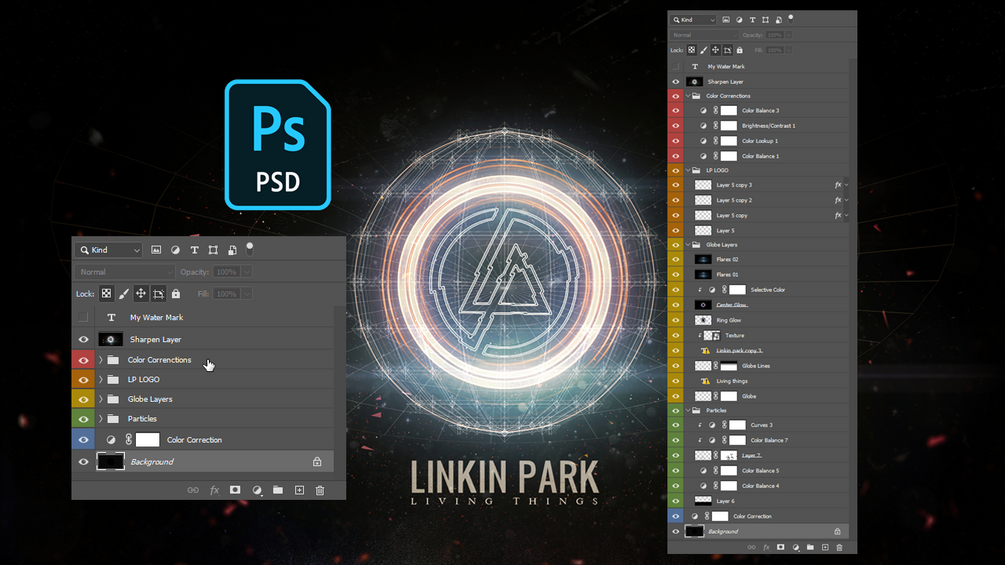Open Kind filter dropdown in left Layers panel

pyautogui.click(x=108, y=250)
